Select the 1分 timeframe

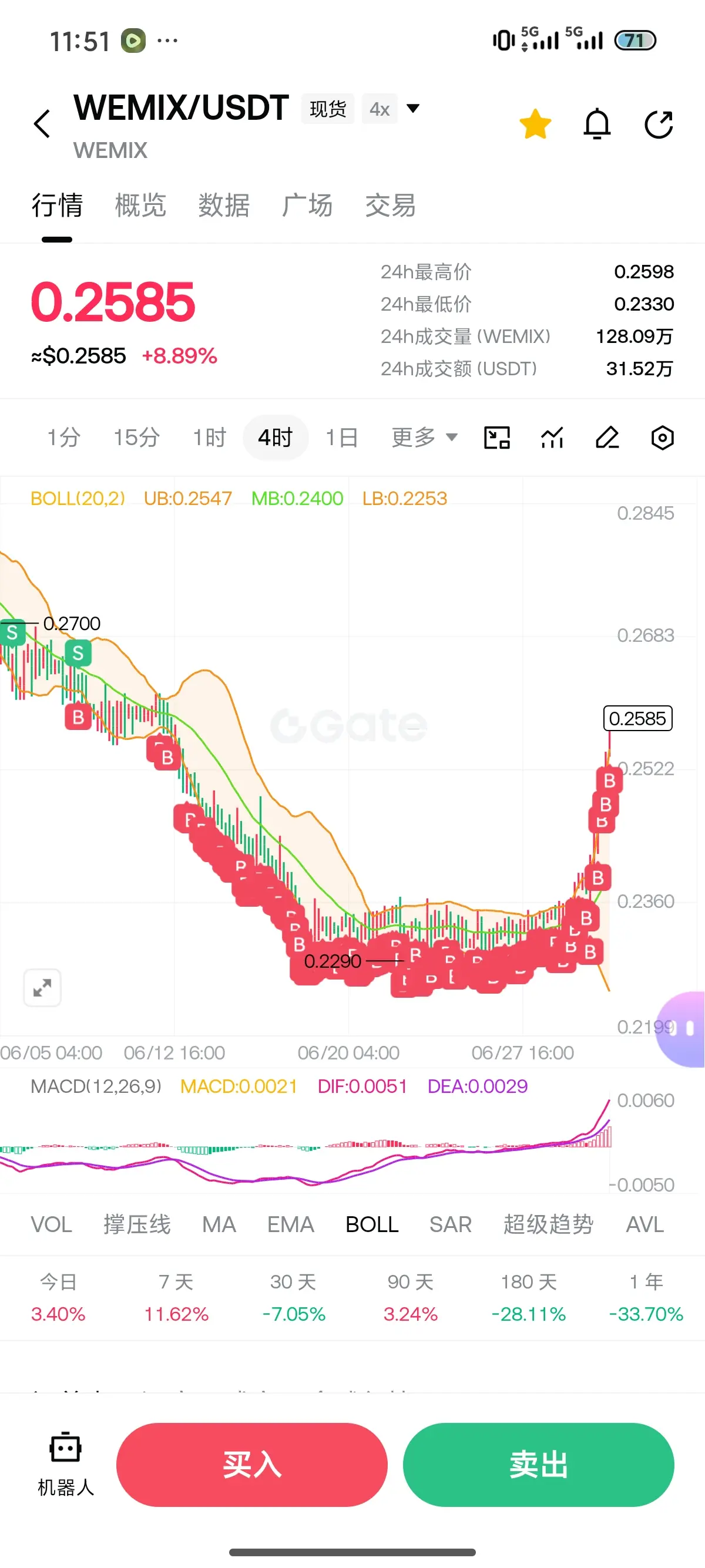click(x=64, y=437)
